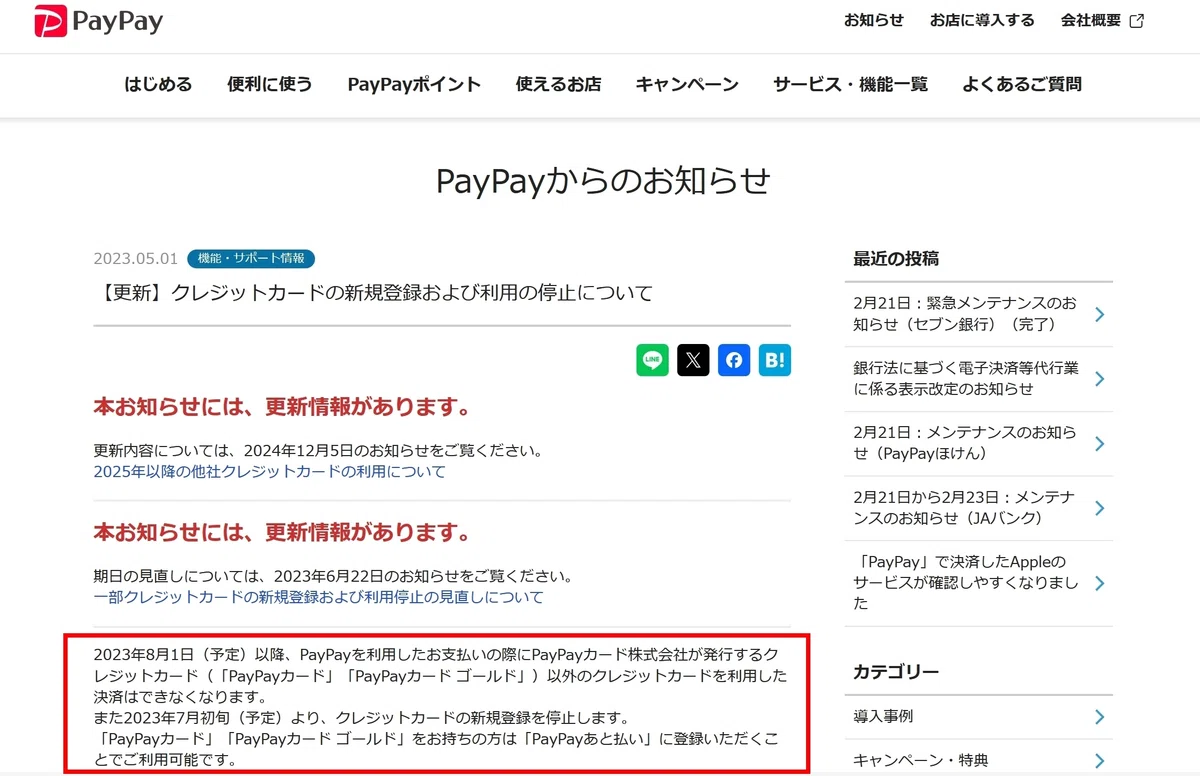Click the external-link icon beside 会社概要

tap(1137, 21)
